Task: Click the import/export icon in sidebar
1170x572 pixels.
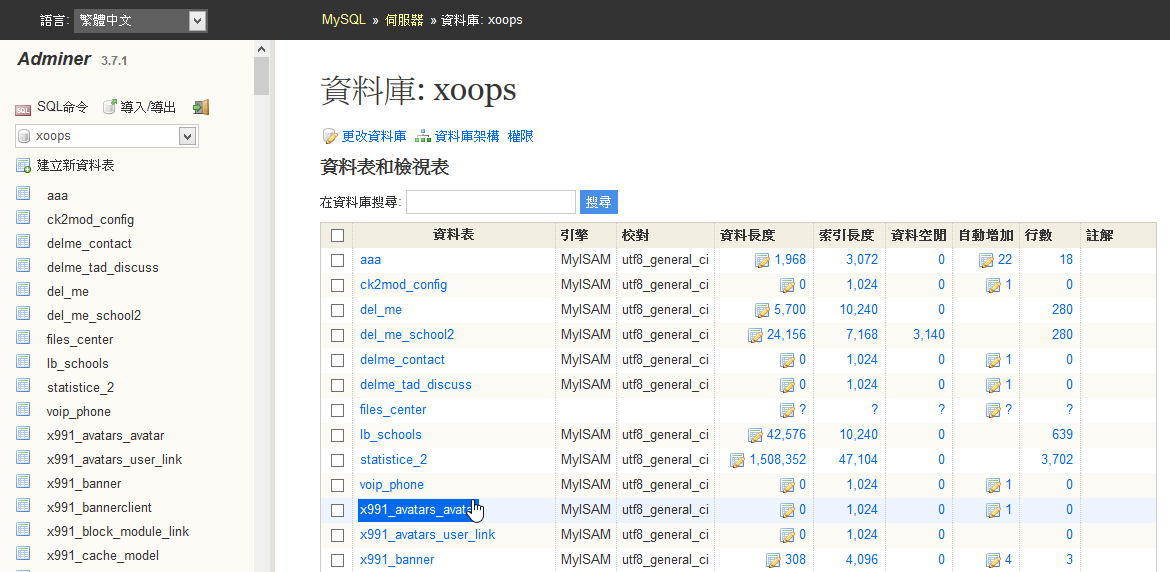Action: [110, 107]
